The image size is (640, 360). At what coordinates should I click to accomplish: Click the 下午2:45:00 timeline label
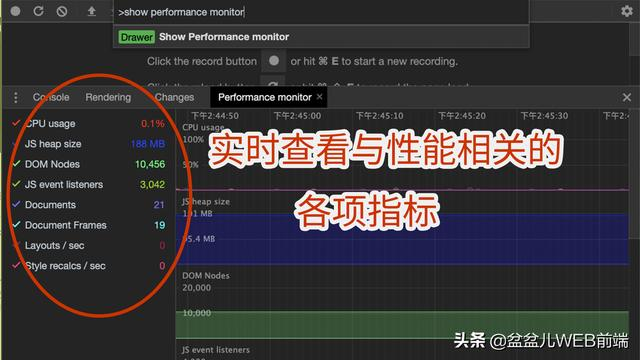297,116
